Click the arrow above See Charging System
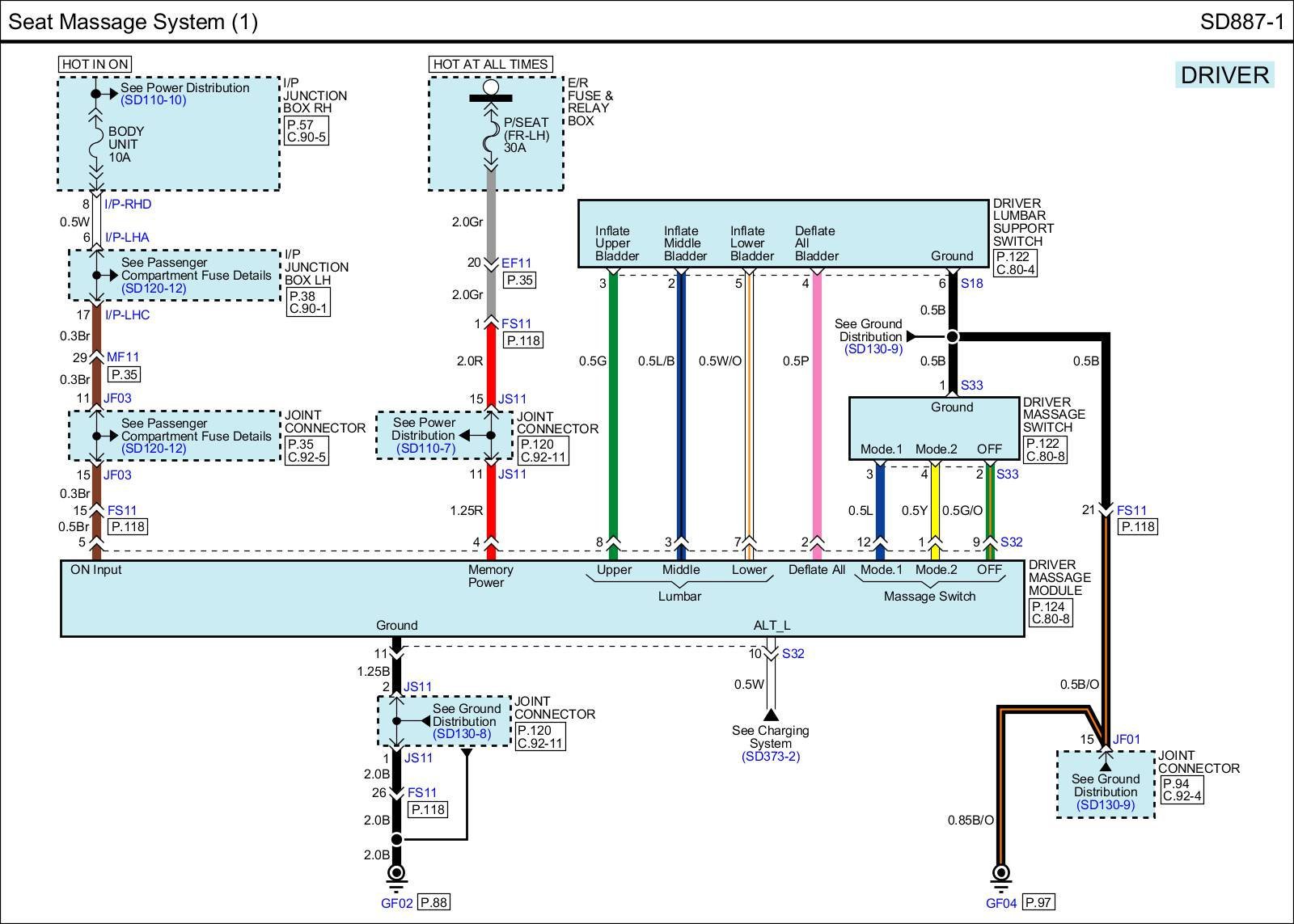 coord(771,715)
